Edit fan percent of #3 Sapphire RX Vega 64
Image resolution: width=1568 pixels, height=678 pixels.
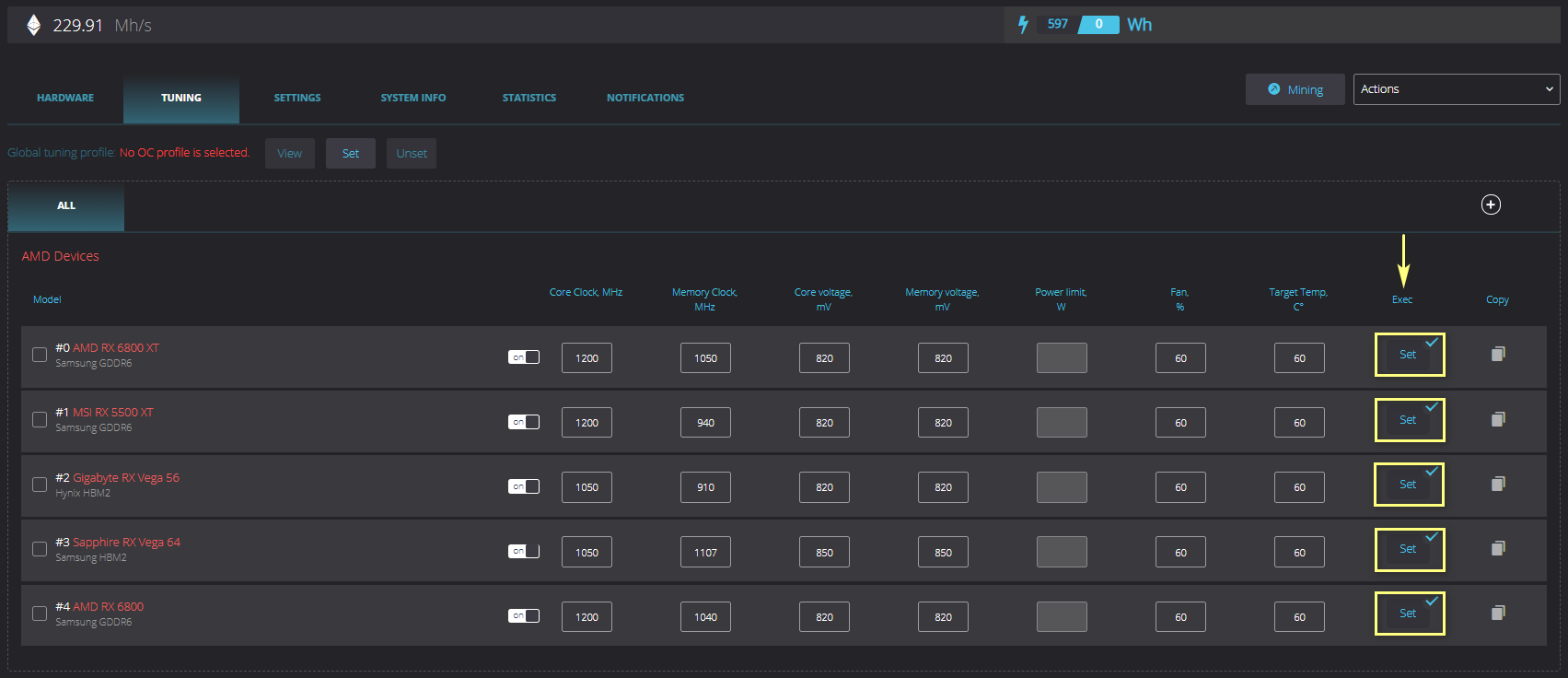tap(1180, 553)
